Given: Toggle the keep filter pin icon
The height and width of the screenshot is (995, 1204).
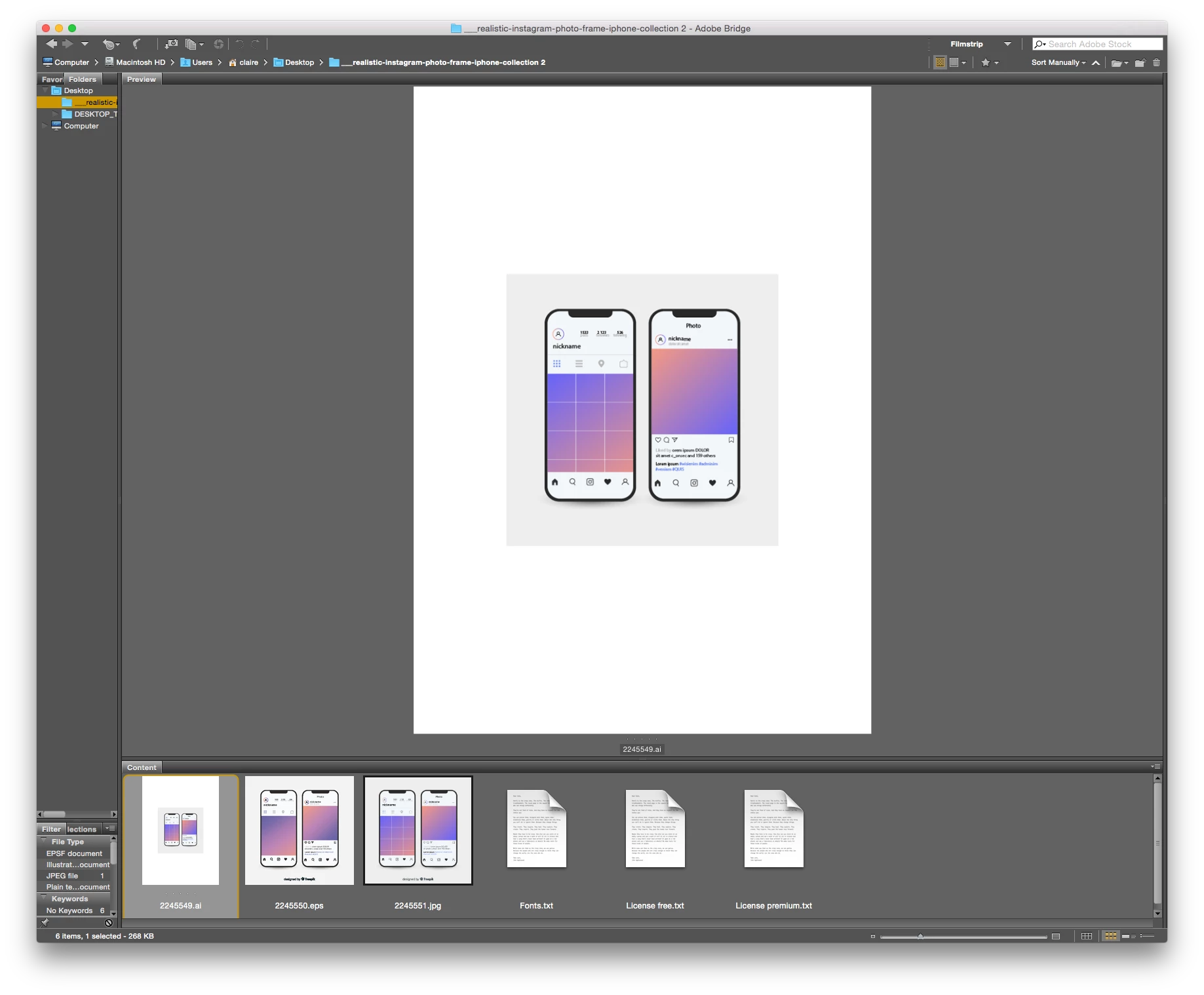Looking at the screenshot, I should tap(45, 922).
